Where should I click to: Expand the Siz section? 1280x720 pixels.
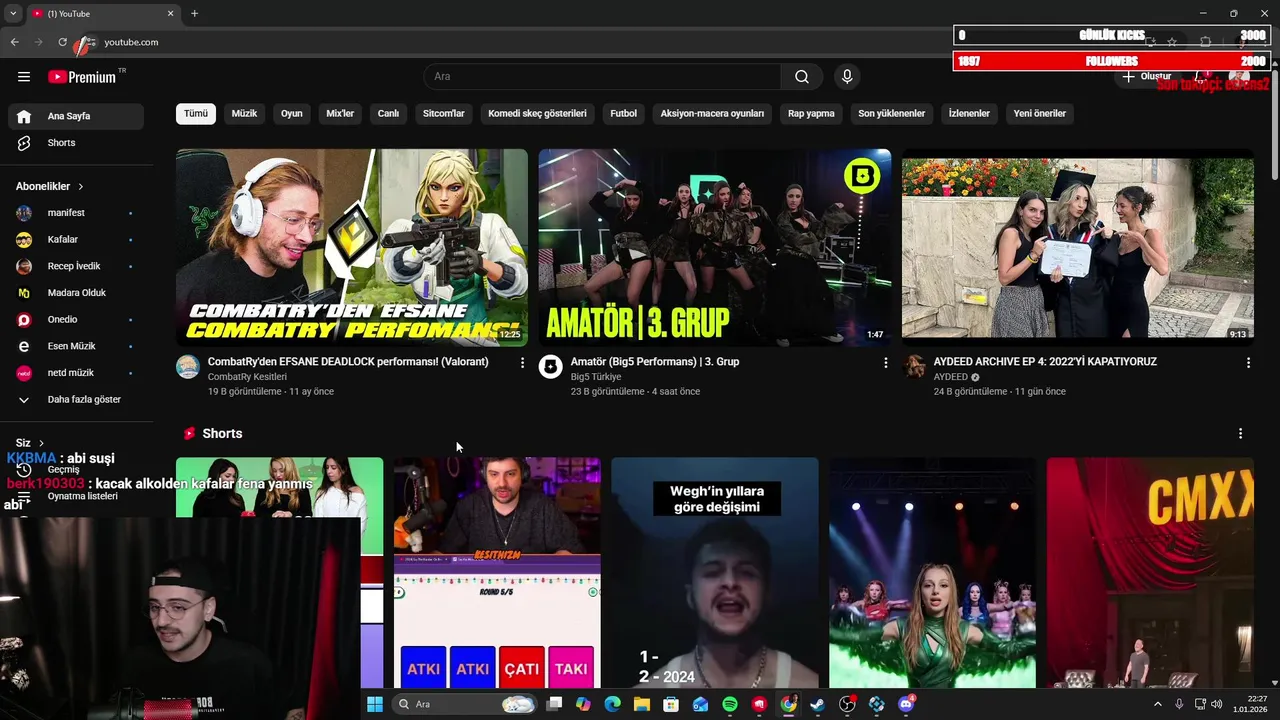(30, 443)
